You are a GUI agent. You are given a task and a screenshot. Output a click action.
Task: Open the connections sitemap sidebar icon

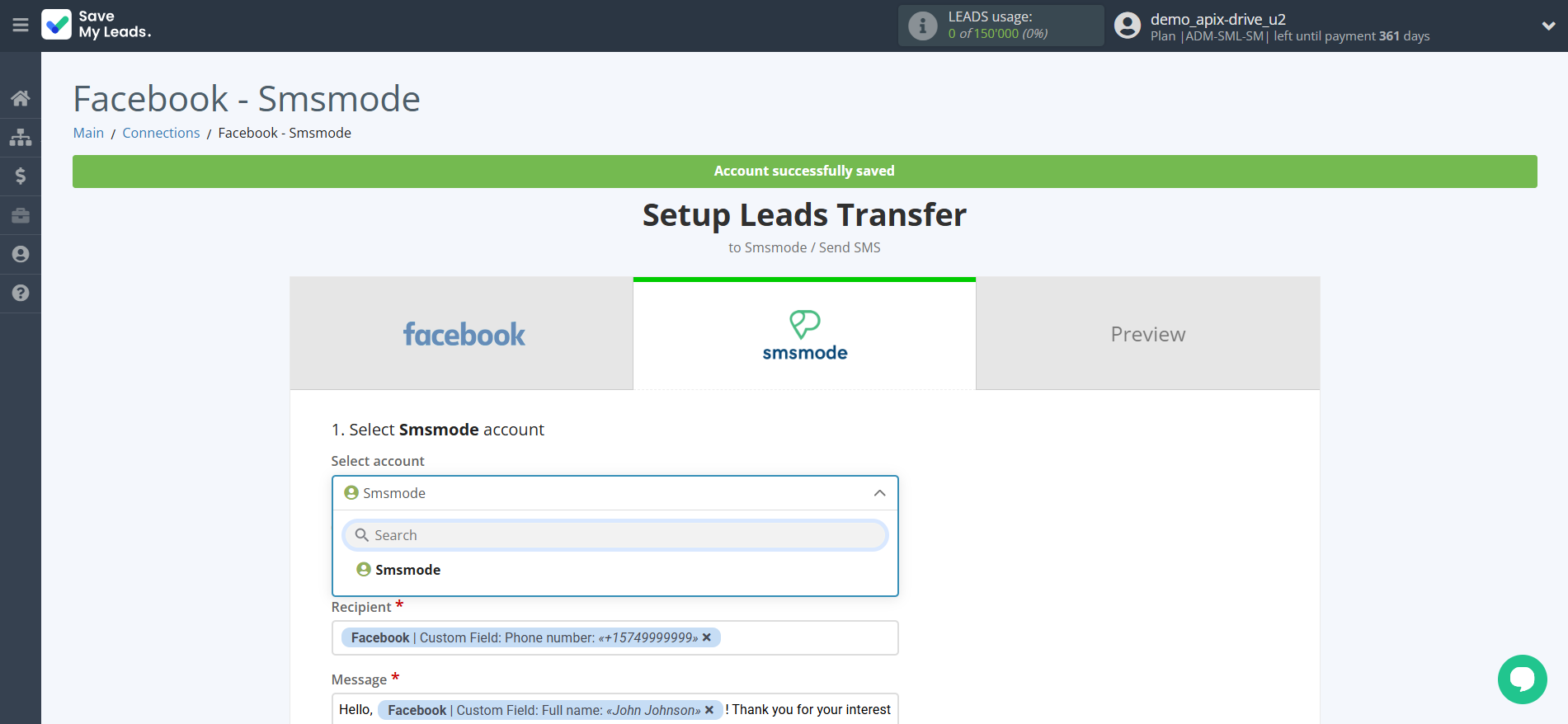21,137
